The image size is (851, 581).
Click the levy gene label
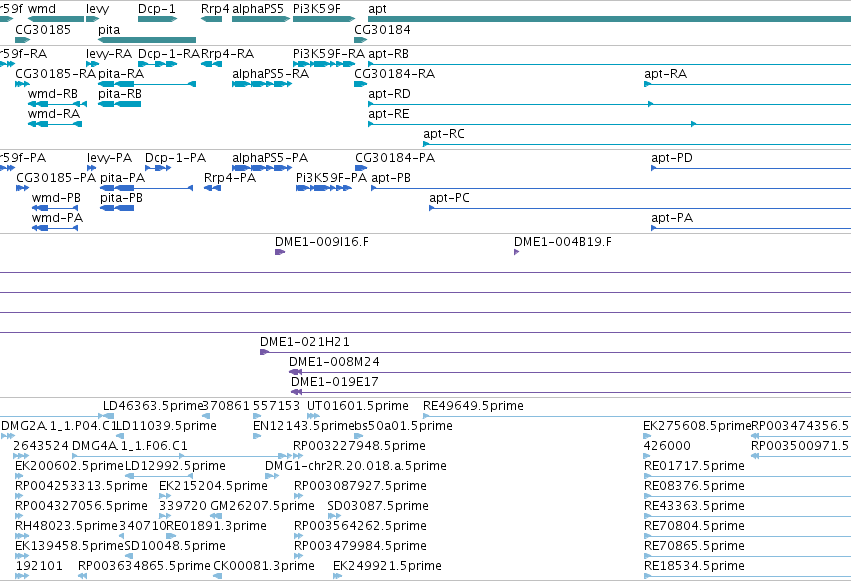pyautogui.click(x=98, y=9)
